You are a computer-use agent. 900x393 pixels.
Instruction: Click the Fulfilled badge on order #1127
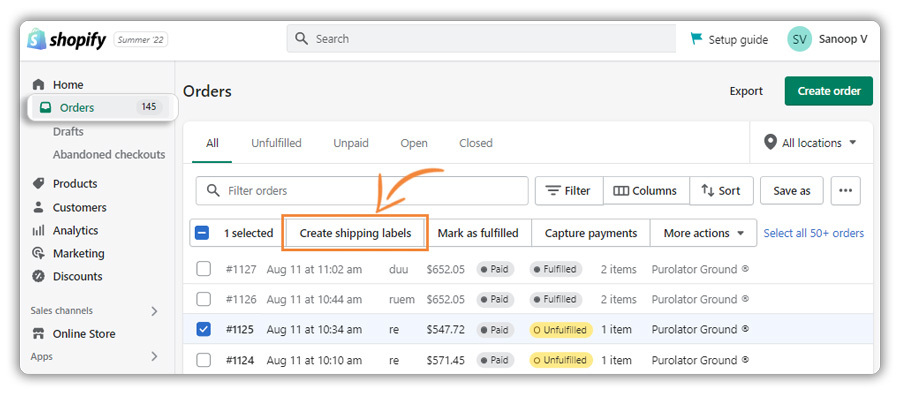[556, 269]
